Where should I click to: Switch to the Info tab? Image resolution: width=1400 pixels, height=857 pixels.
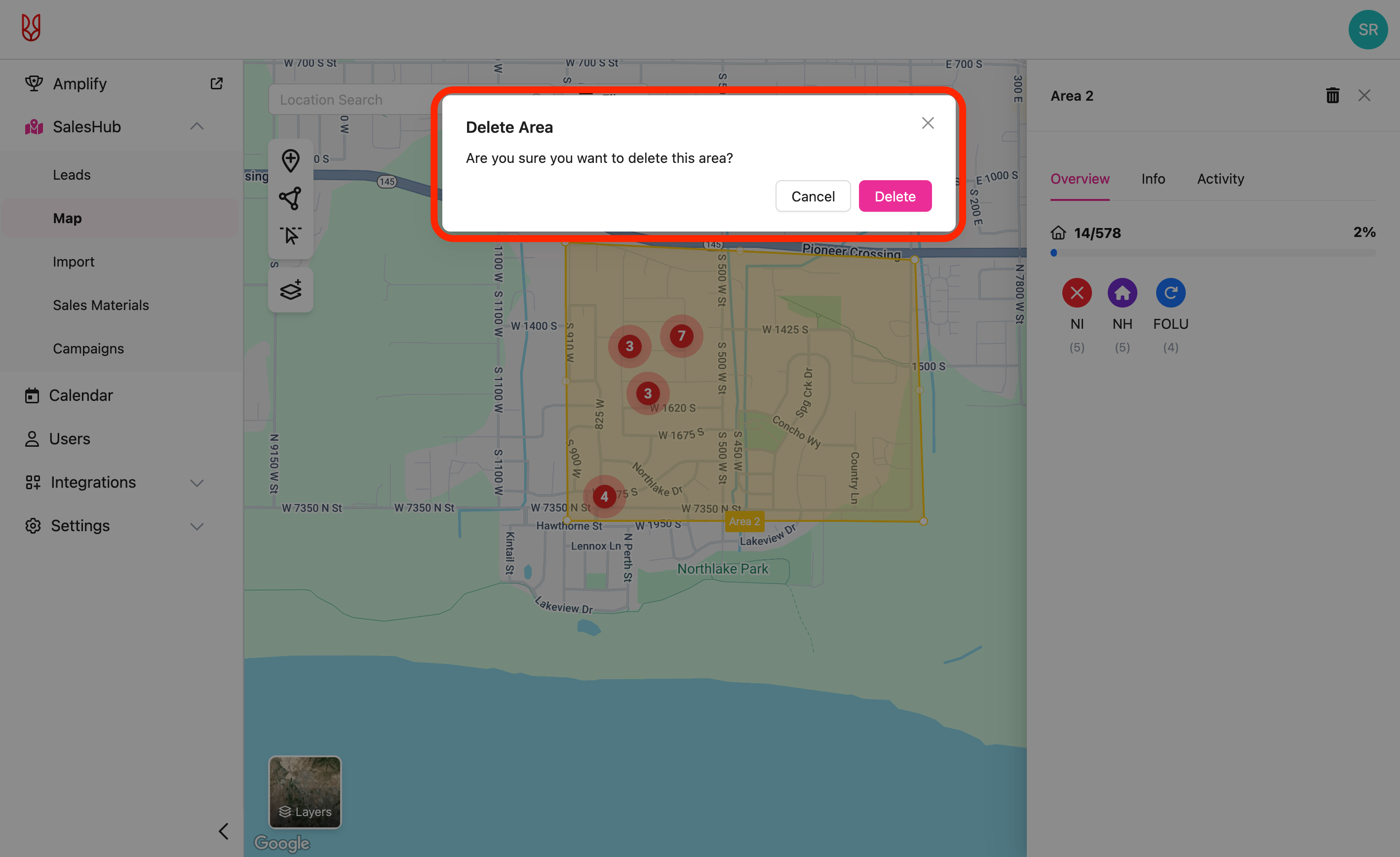point(1153,179)
